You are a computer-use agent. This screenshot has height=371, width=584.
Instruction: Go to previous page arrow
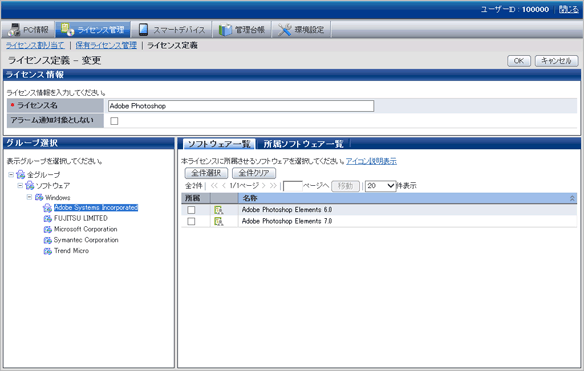coord(224,186)
